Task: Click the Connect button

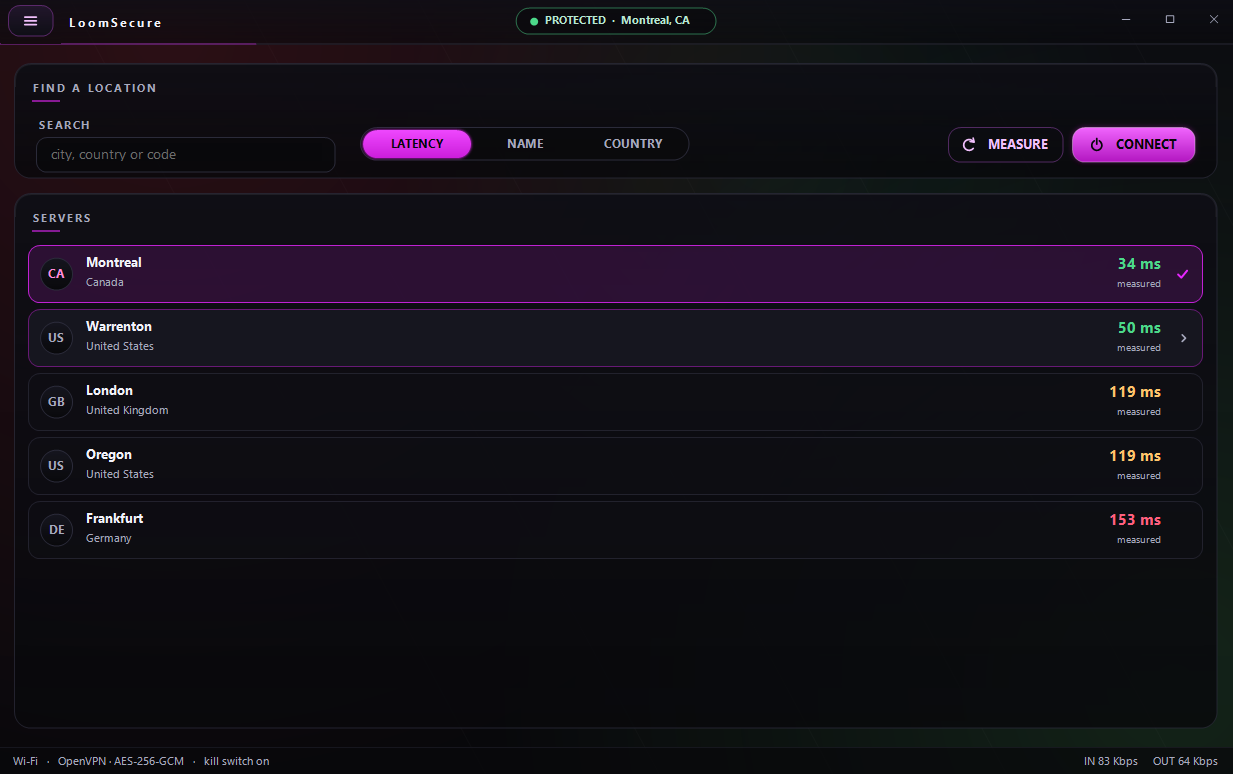Action: point(1133,145)
